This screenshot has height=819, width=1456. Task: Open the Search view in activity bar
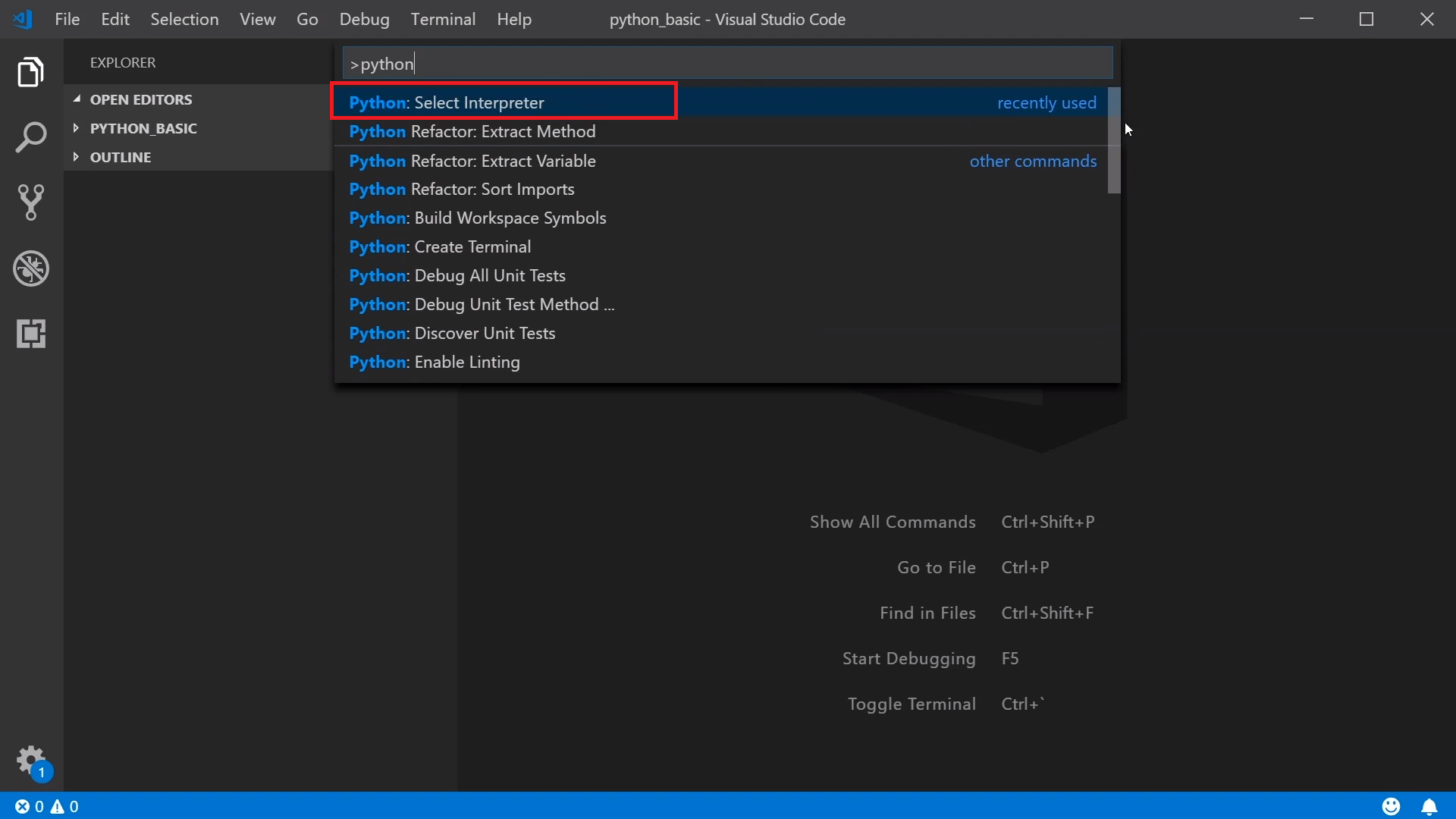click(x=30, y=138)
